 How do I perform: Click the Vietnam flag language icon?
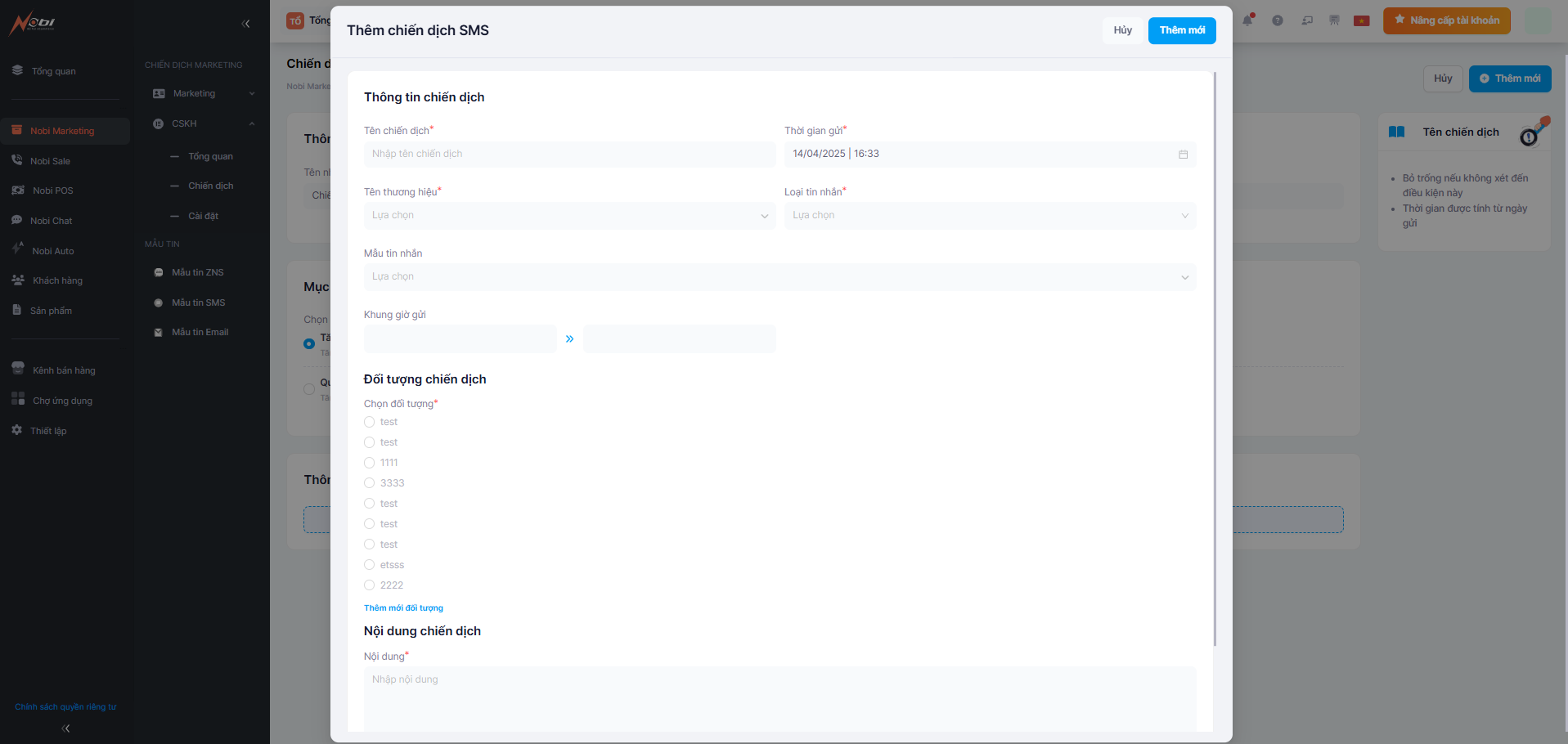tap(1361, 20)
